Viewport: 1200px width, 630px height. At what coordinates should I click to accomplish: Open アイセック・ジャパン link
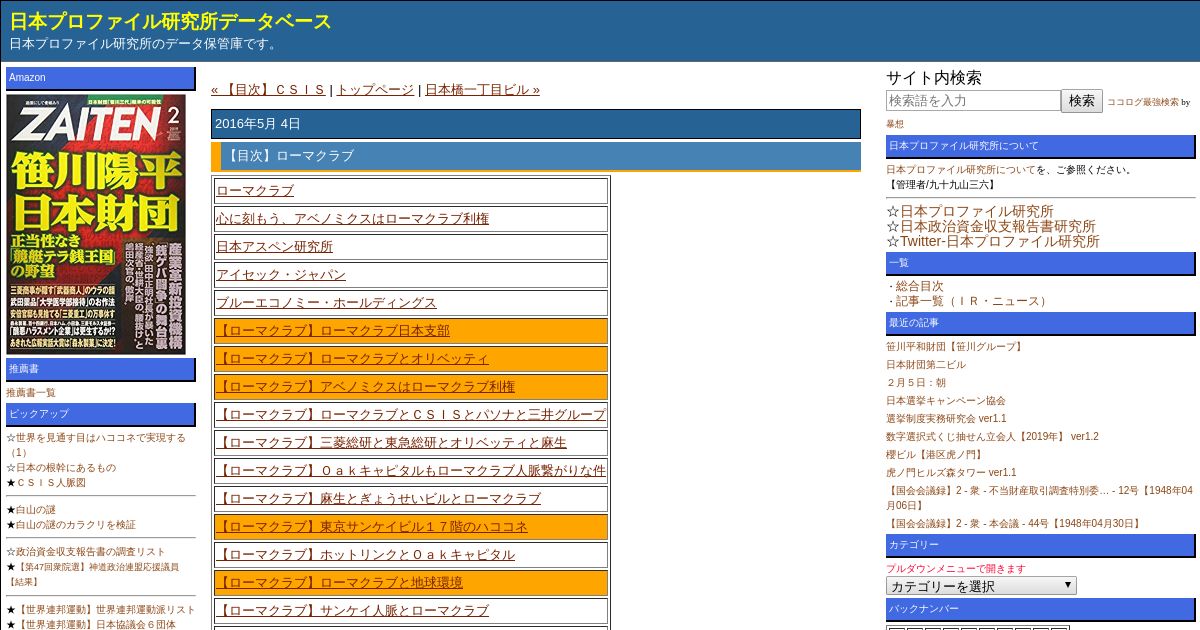[x=281, y=275]
